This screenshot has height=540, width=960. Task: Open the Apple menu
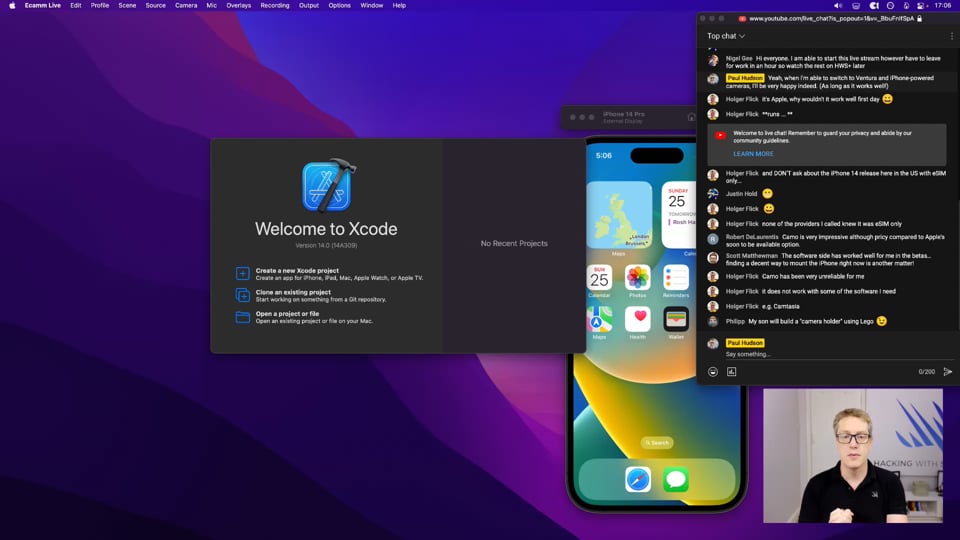12,6
